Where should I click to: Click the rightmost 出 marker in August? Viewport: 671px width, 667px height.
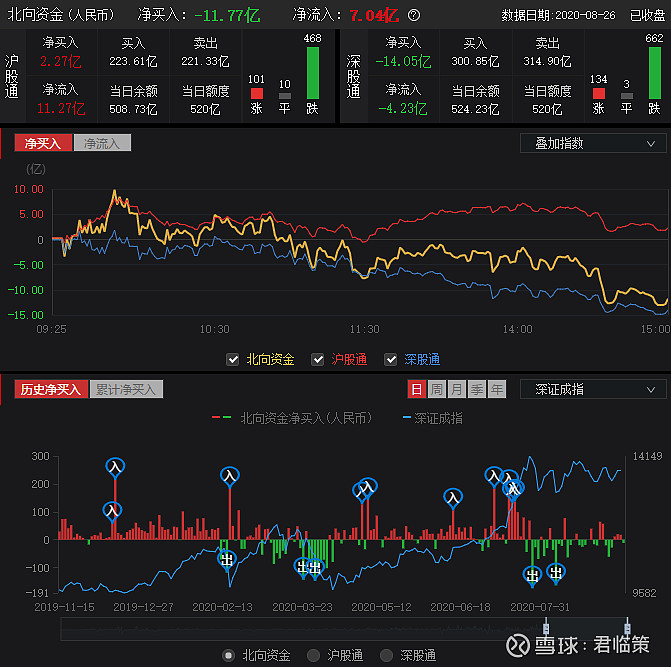[556, 572]
